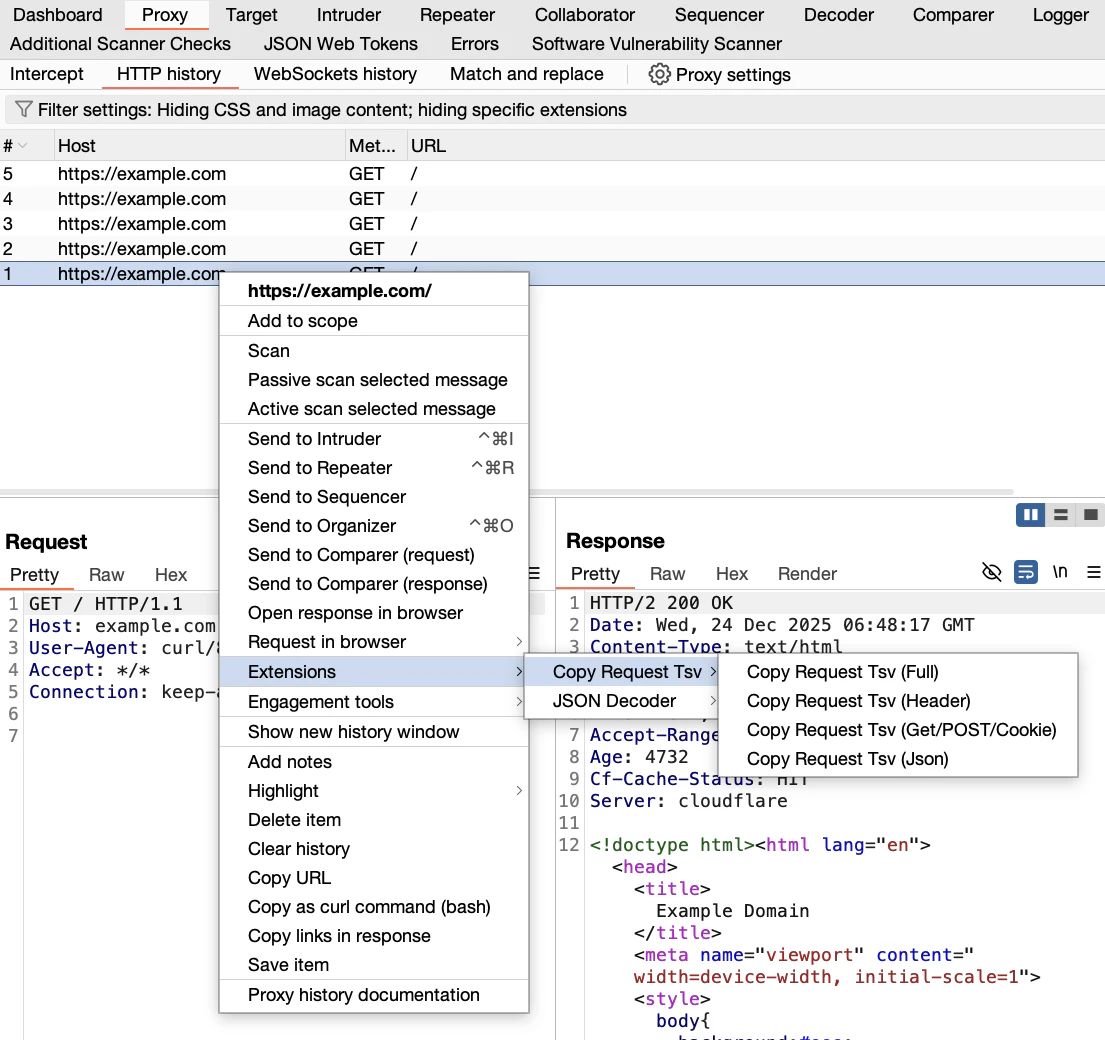This screenshot has width=1105, height=1040.
Task: Choose Send to Intruder
Action: [x=374, y=438]
